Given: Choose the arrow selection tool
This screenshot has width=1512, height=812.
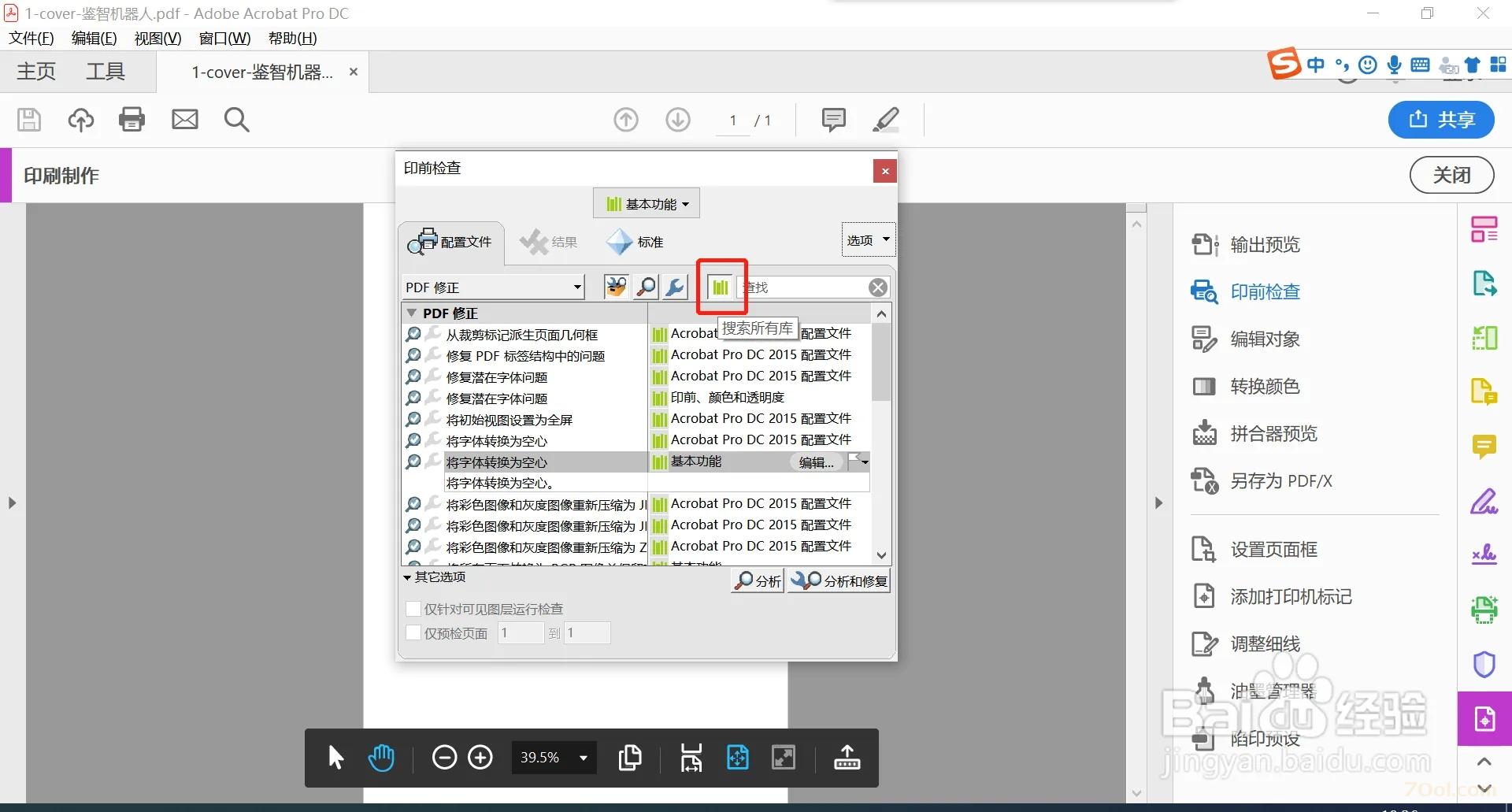Looking at the screenshot, I should click(335, 758).
